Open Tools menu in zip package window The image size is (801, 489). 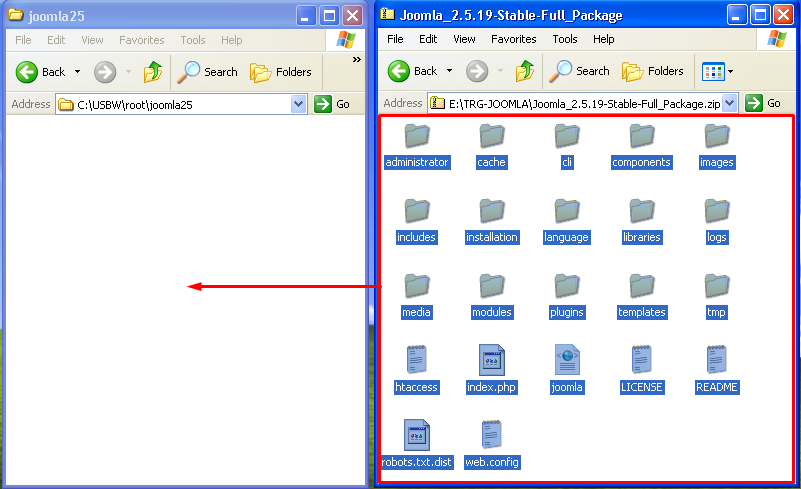[564, 39]
